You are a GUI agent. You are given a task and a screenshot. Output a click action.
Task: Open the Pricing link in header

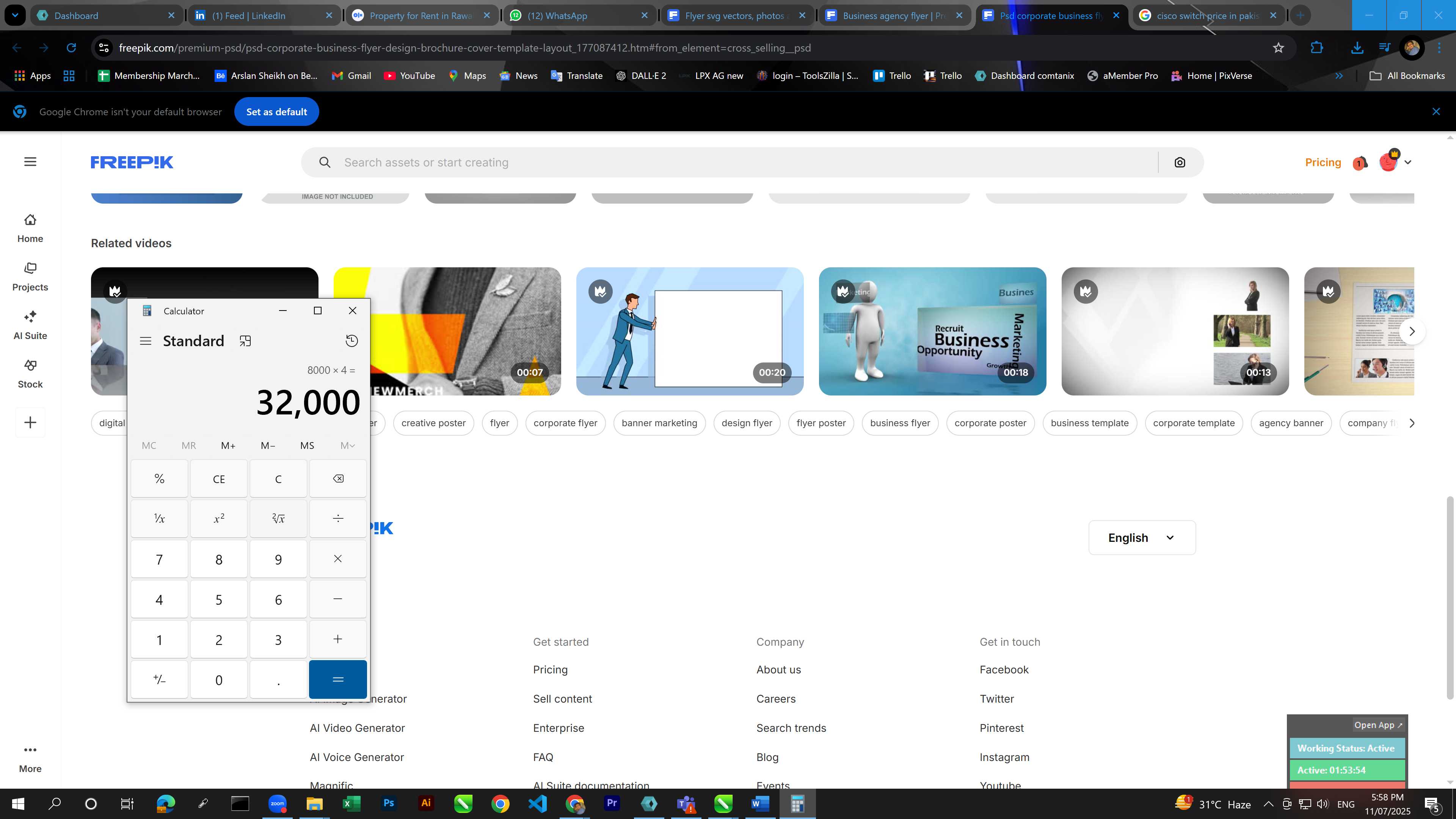coord(1323,162)
